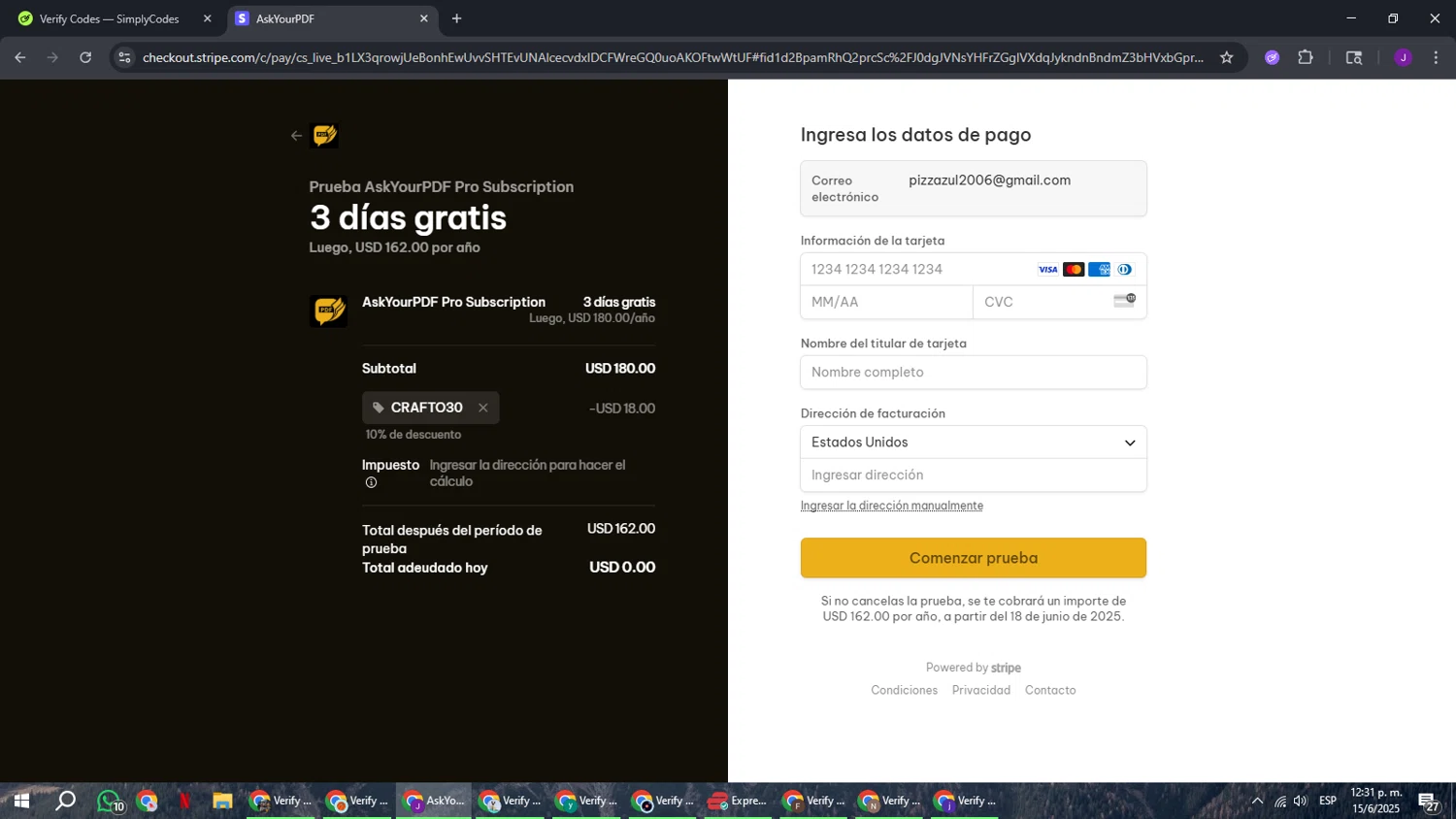Click Ingresar la dirección manualmente link
Screen dimensions: 1456x819
[x=892, y=506]
